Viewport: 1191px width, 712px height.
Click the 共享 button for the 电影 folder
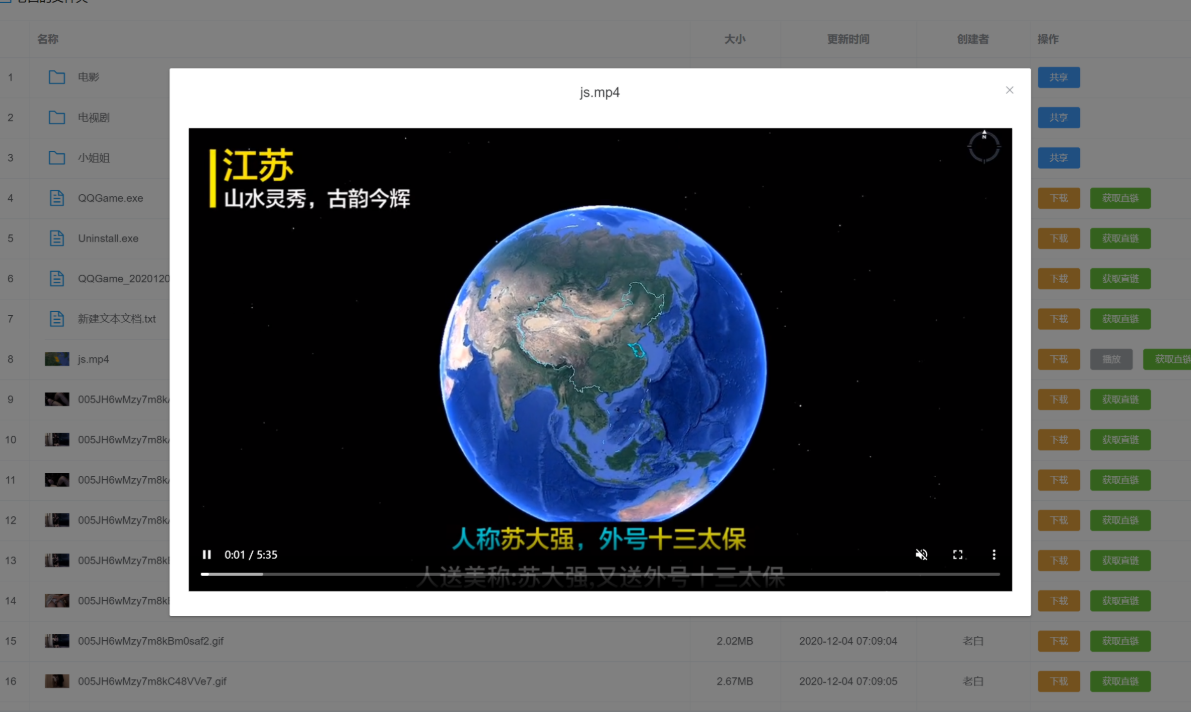tap(1058, 77)
